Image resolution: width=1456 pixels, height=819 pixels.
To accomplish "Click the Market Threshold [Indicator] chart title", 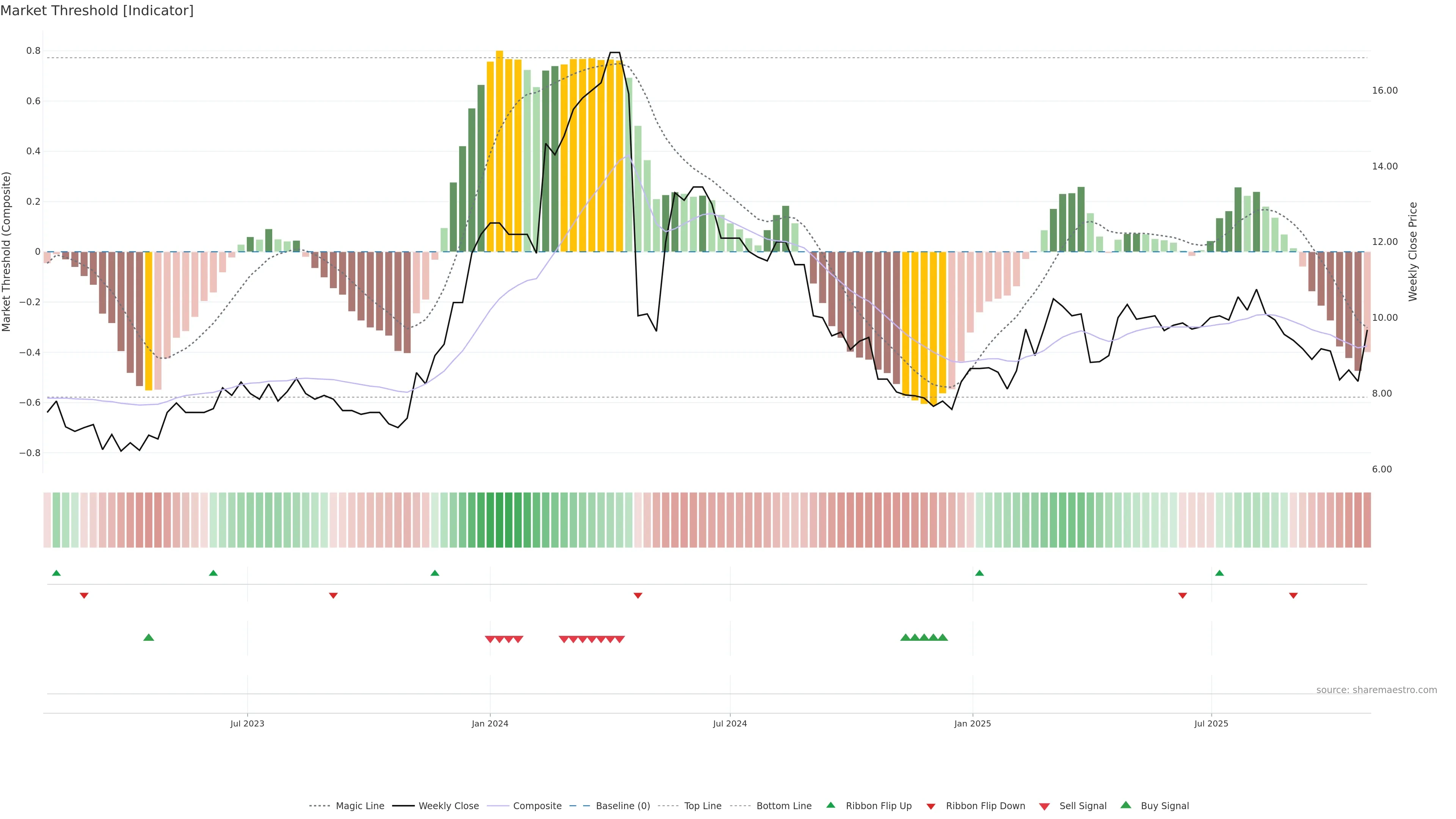I will [x=97, y=11].
